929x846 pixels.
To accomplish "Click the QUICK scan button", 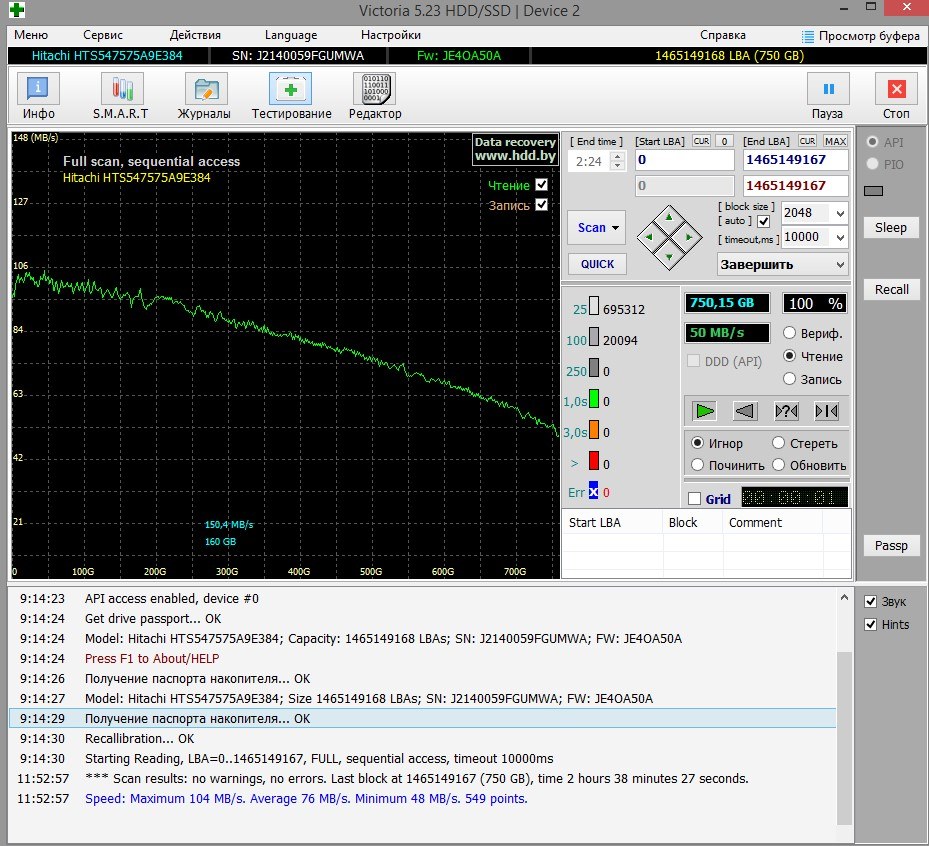I will 597,264.
